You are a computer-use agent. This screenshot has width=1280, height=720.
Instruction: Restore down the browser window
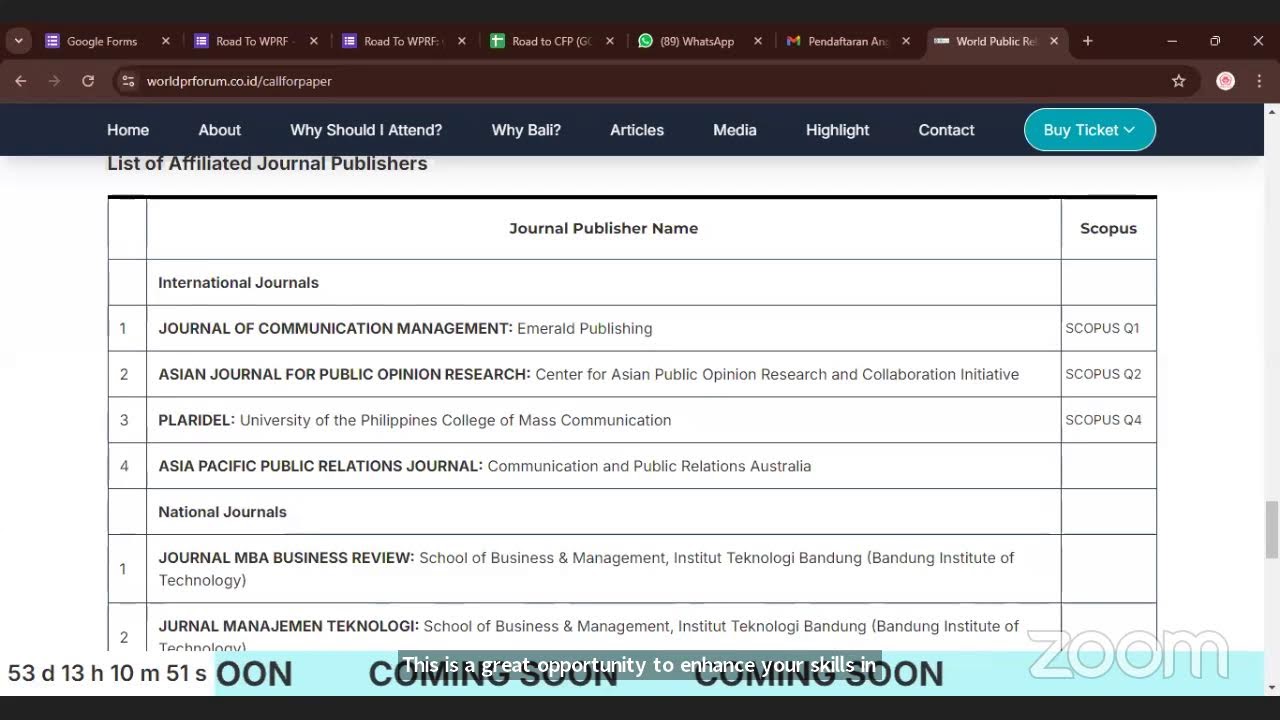(x=1215, y=41)
